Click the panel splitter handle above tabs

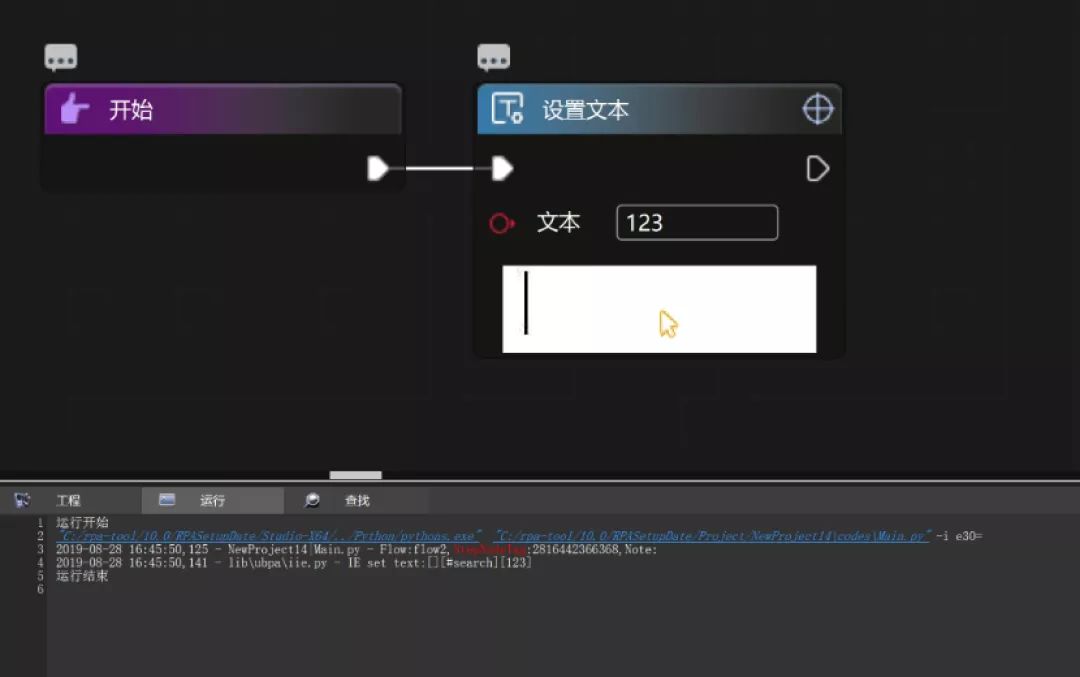point(355,475)
